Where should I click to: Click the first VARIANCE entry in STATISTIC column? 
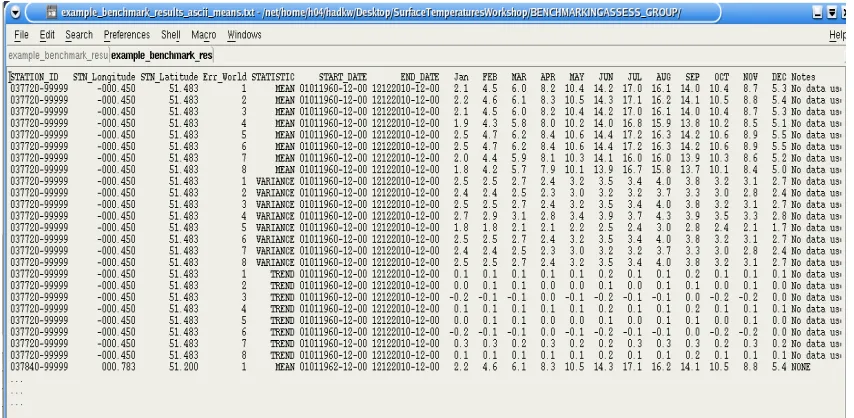[275, 181]
